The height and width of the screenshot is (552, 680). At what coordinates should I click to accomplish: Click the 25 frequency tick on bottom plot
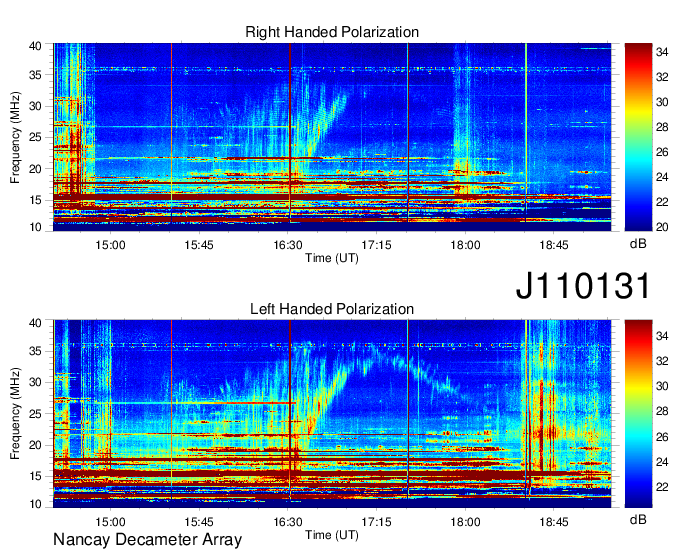(36, 414)
